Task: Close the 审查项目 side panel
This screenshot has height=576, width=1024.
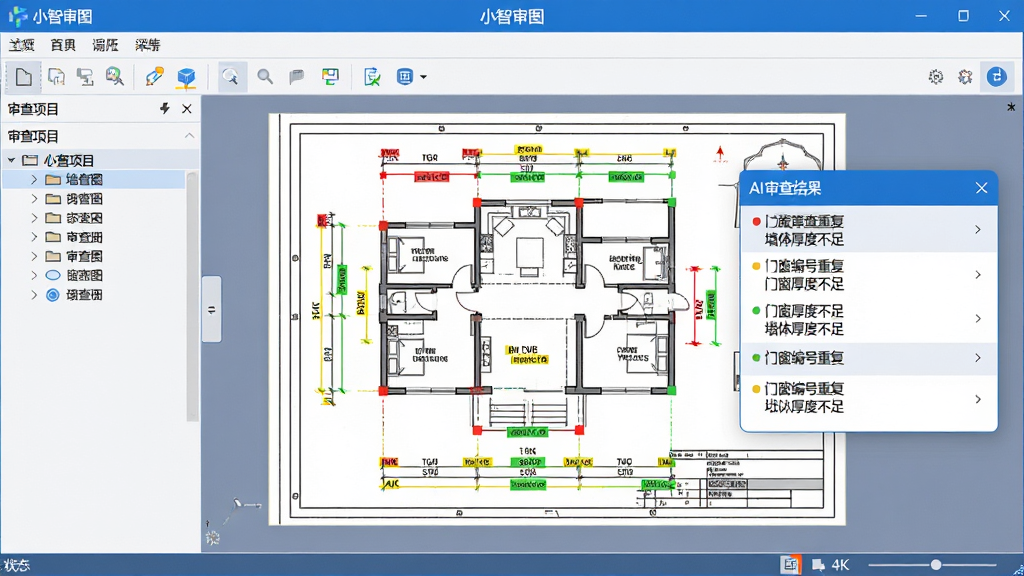Action: 187,109
